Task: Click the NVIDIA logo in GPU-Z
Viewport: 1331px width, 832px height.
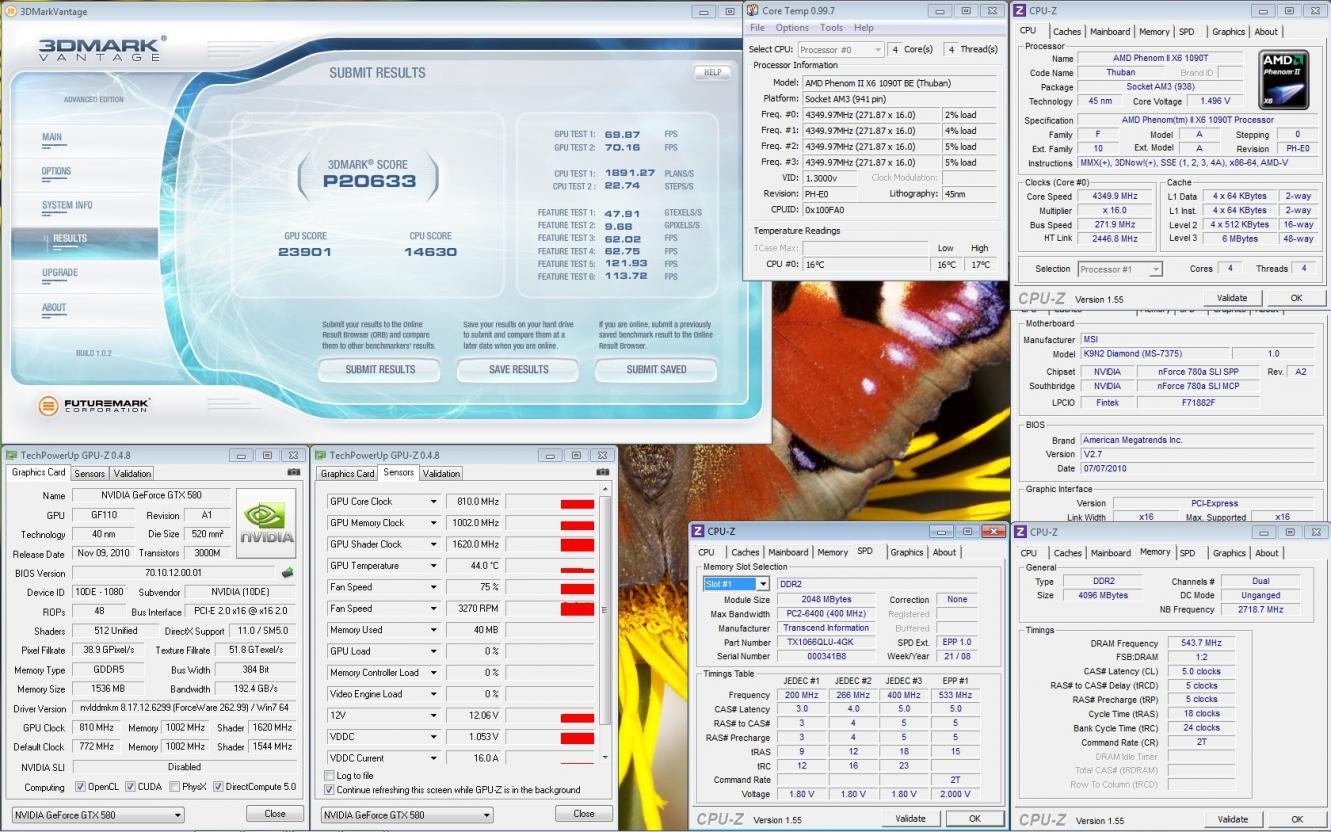Action: click(x=266, y=522)
